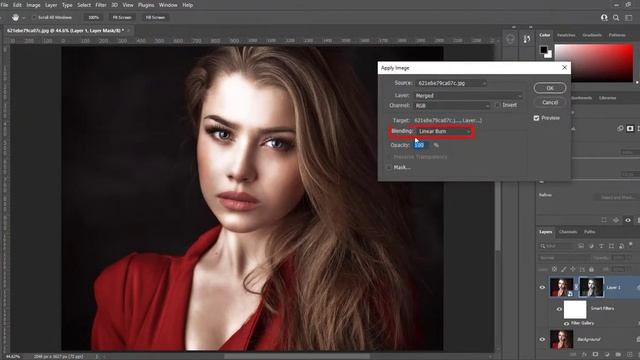Click create new layer icon at panel bottom
Image resolution: width=640 pixels, height=360 pixels.
point(629,355)
